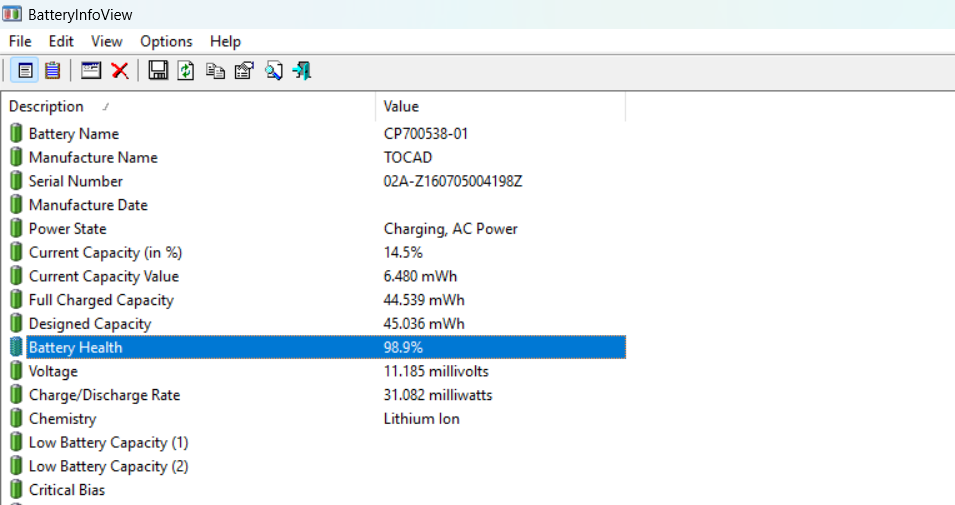The image size is (955, 505).
Task: Click the battery icon beside Manufacture Name
Action: tap(16, 157)
